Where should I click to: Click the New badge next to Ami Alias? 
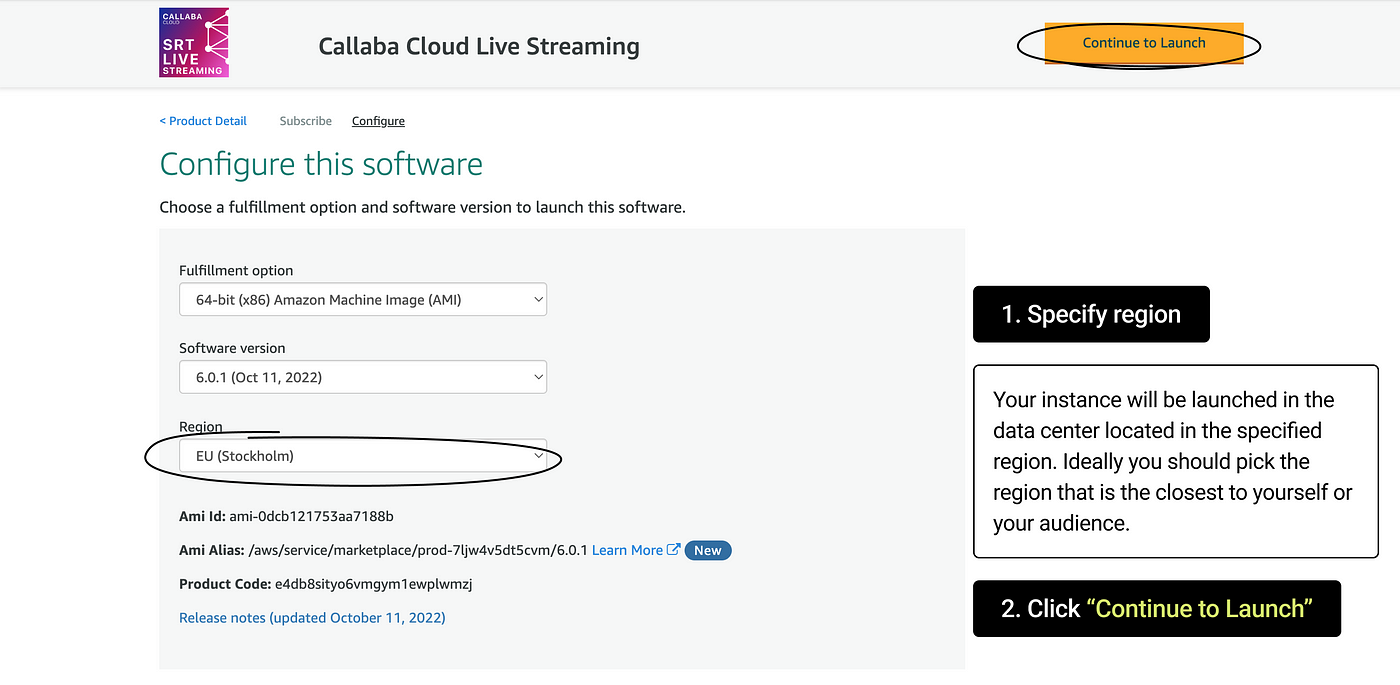tap(708, 550)
